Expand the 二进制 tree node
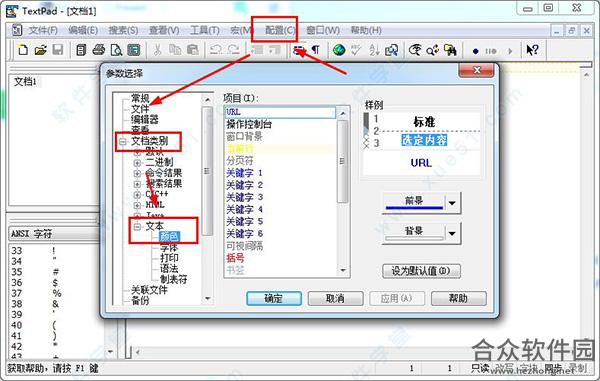 (x=137, y=163)
